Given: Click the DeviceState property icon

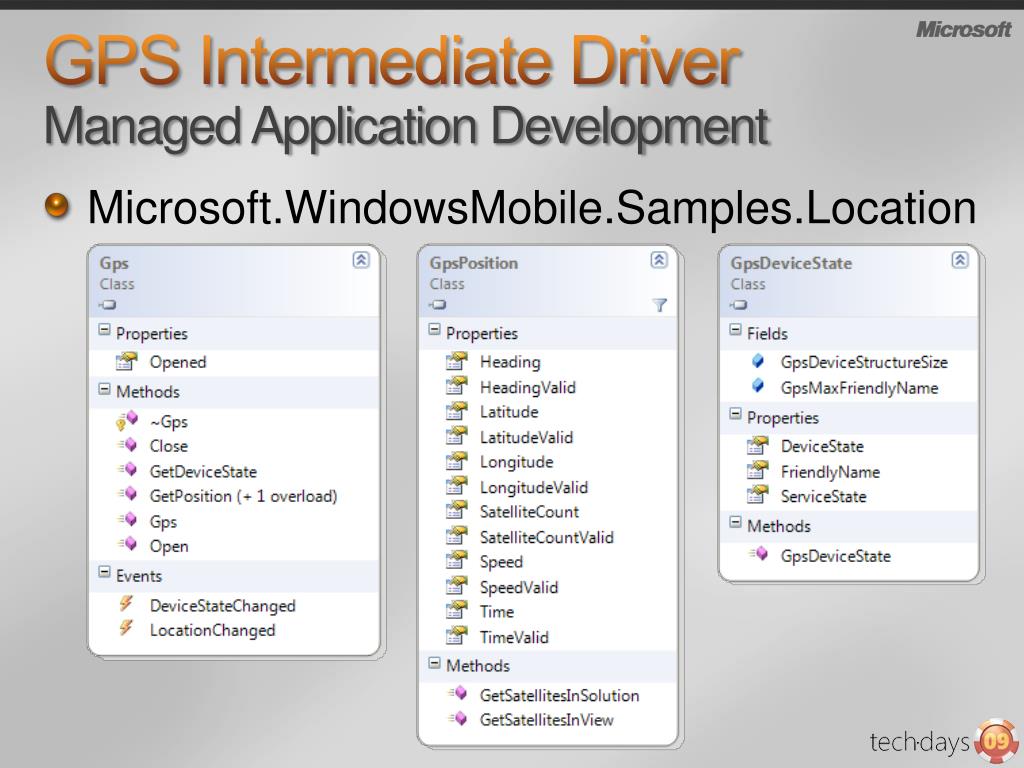Looking at the screenshot, I should coord(758,445).
